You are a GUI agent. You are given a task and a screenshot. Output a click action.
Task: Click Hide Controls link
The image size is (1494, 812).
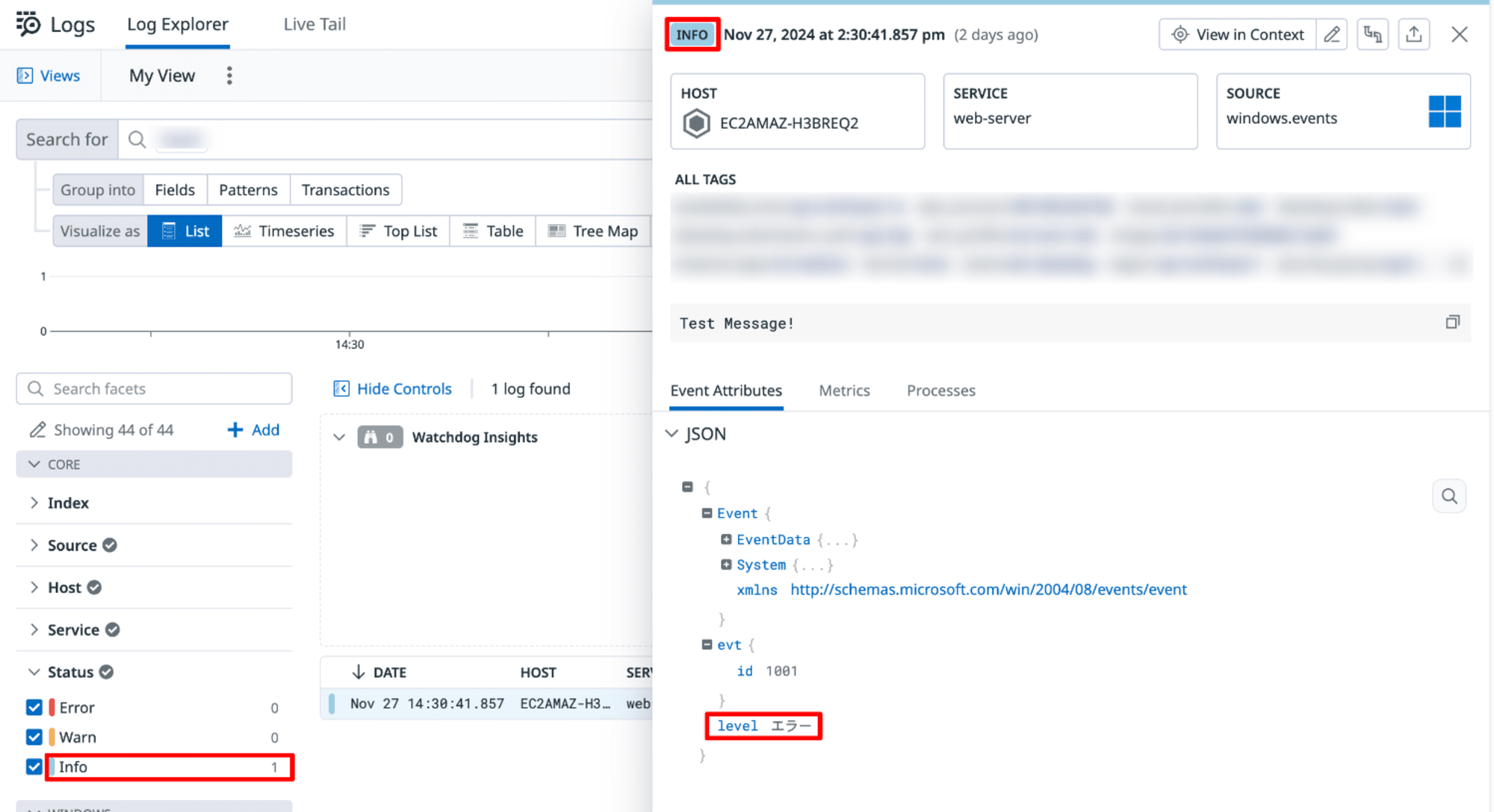[404, 388]
